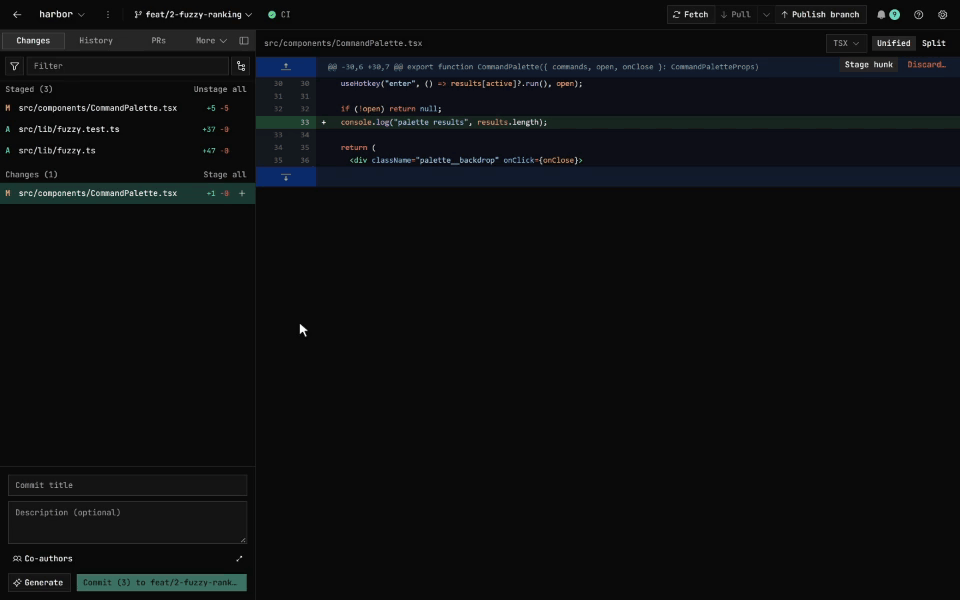Select staged src/lib/fuzzy.ts file
Viewport: 960px width, 600px height.
(127, 151)
